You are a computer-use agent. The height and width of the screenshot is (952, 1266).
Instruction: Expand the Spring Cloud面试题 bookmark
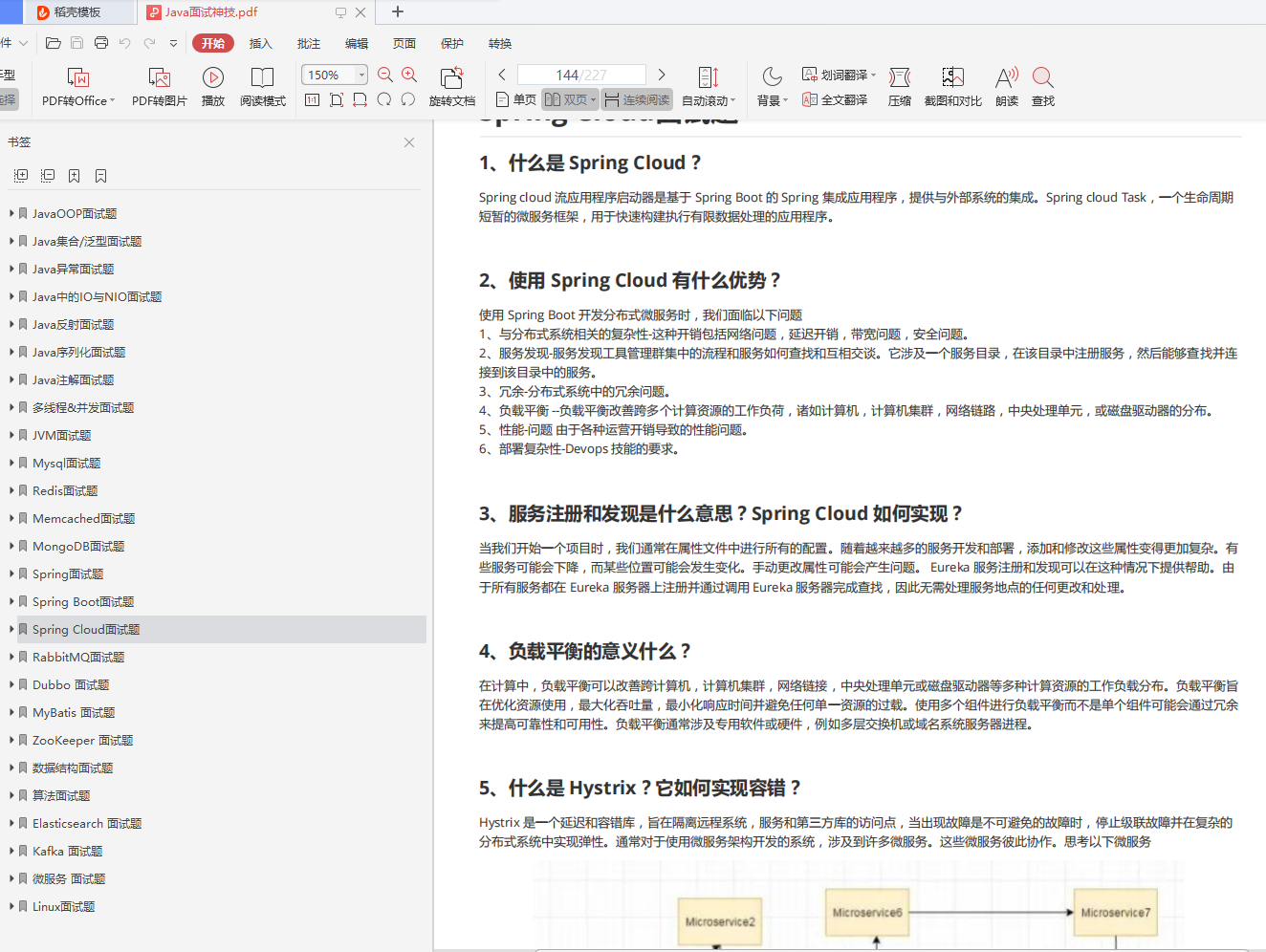(x=11, y=629)
